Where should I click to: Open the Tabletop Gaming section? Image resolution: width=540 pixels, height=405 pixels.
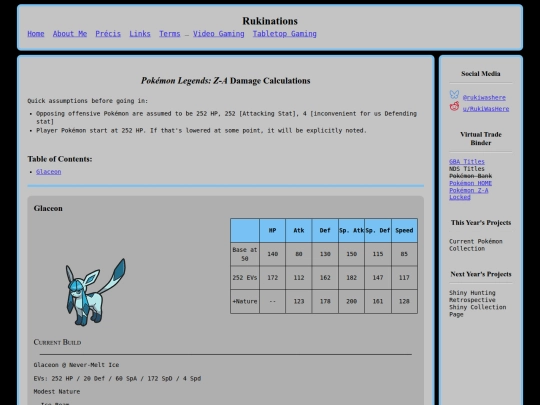click(x=284, y=34)
